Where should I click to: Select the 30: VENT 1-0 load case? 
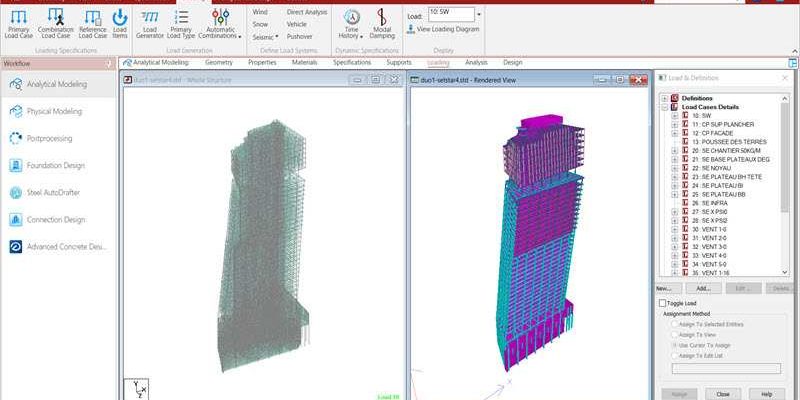pos(710,229)
